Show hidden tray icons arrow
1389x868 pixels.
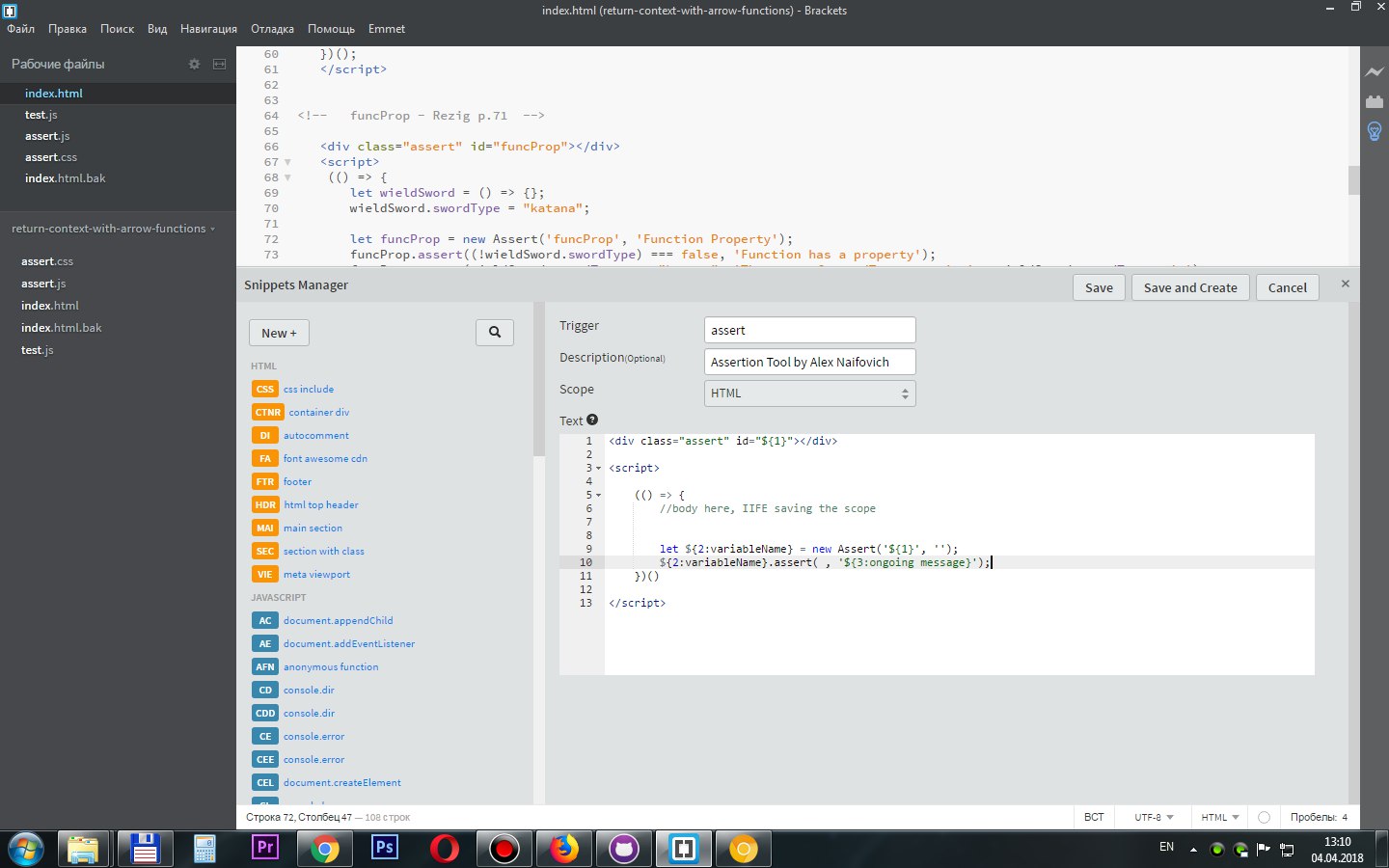coord(1193,850)
